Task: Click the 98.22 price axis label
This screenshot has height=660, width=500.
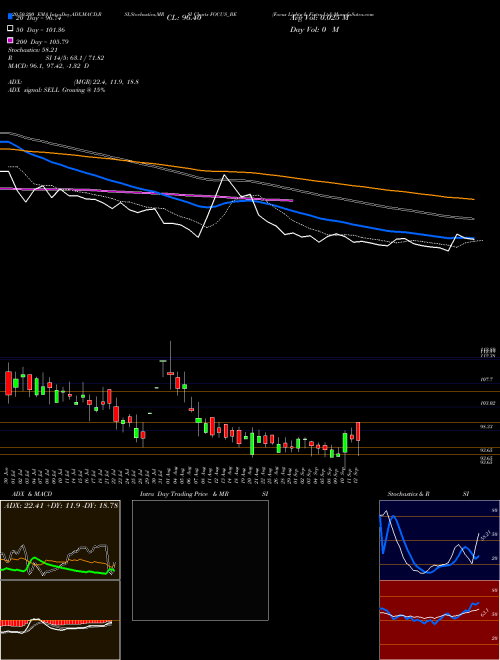Action: (x=486, y=427)
